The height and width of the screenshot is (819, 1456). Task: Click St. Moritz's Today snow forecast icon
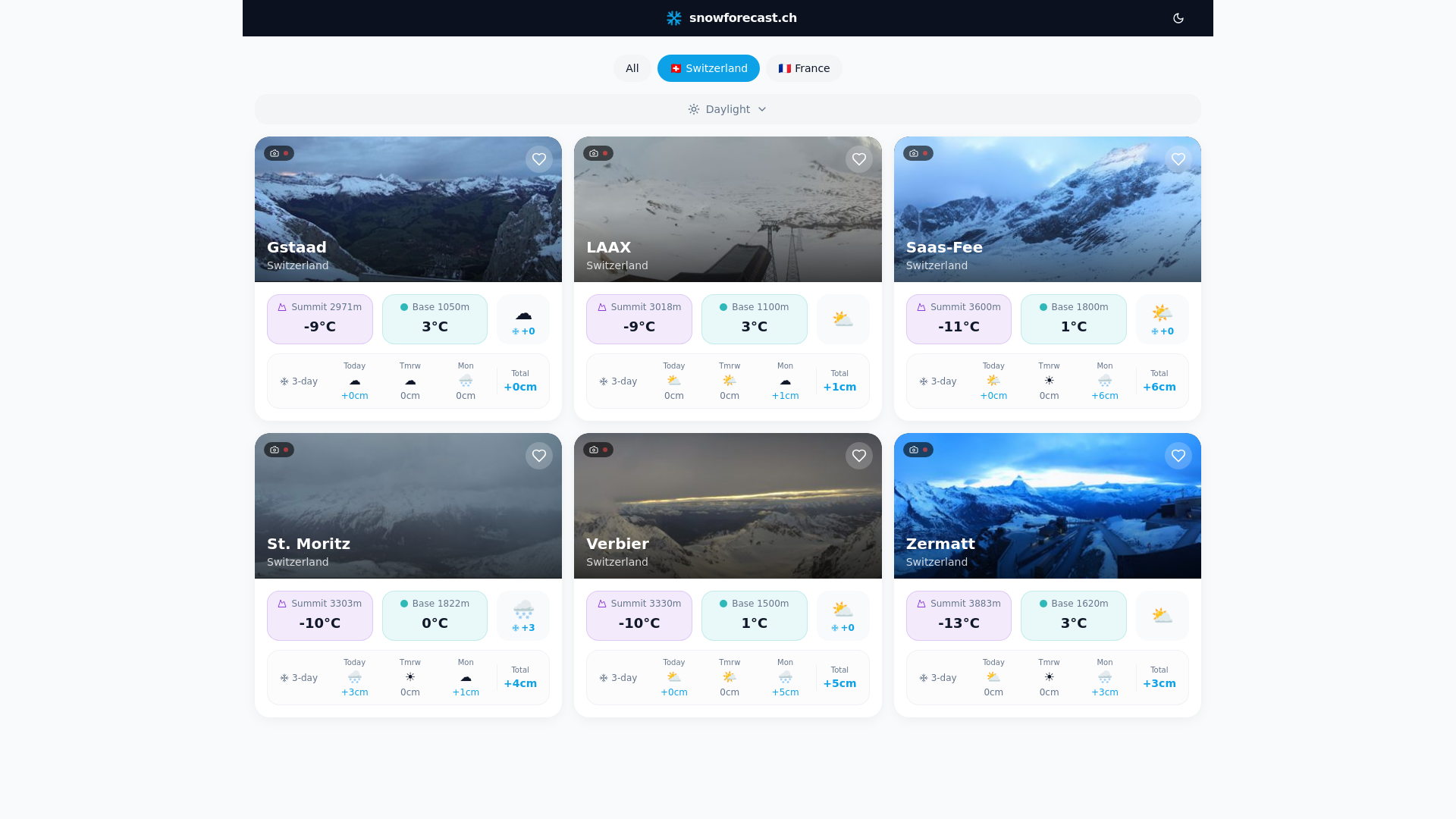(354, 677)
